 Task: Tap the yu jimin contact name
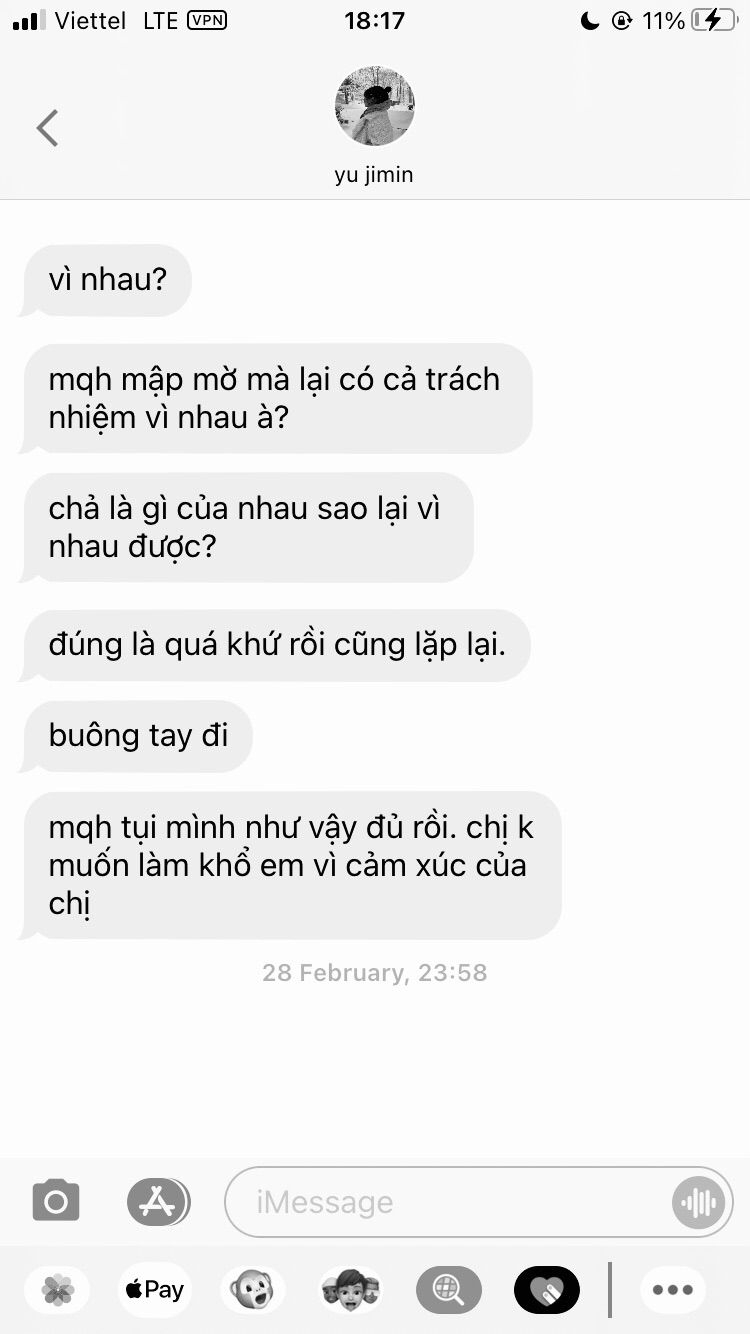[x=374, y=175]
